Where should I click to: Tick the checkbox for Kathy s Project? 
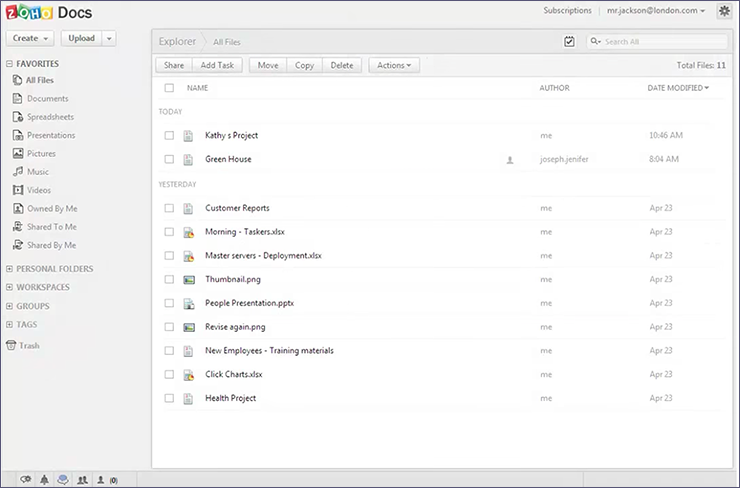[169, 135]
